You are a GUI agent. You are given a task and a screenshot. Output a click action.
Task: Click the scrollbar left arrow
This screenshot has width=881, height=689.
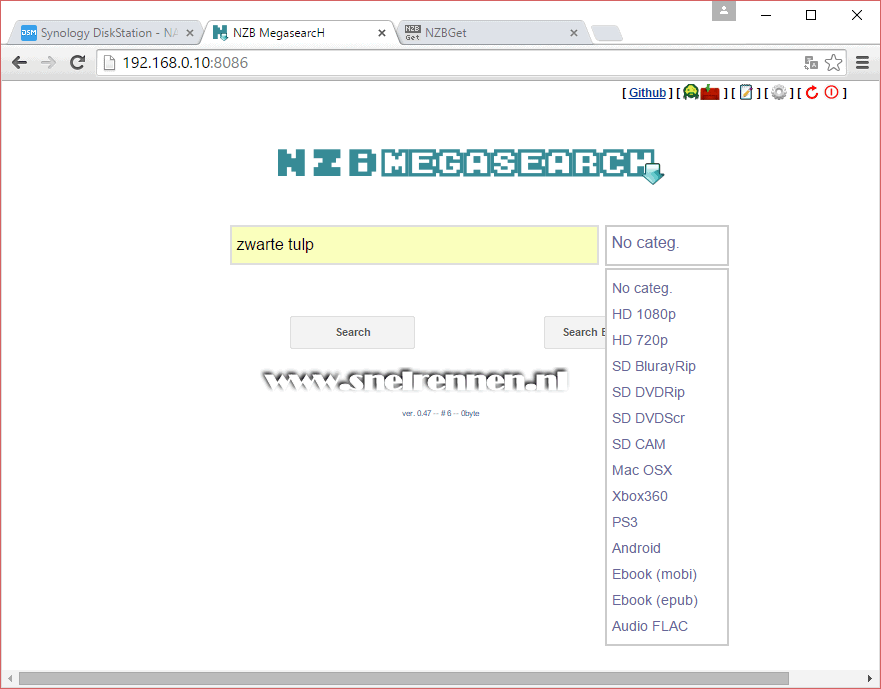(10, 678)
